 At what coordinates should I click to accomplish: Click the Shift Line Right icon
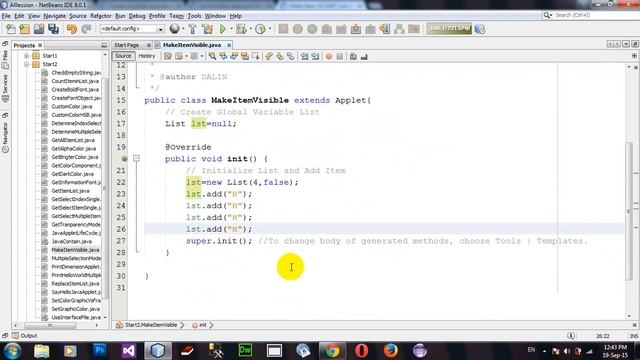click(x=315, y=56)
